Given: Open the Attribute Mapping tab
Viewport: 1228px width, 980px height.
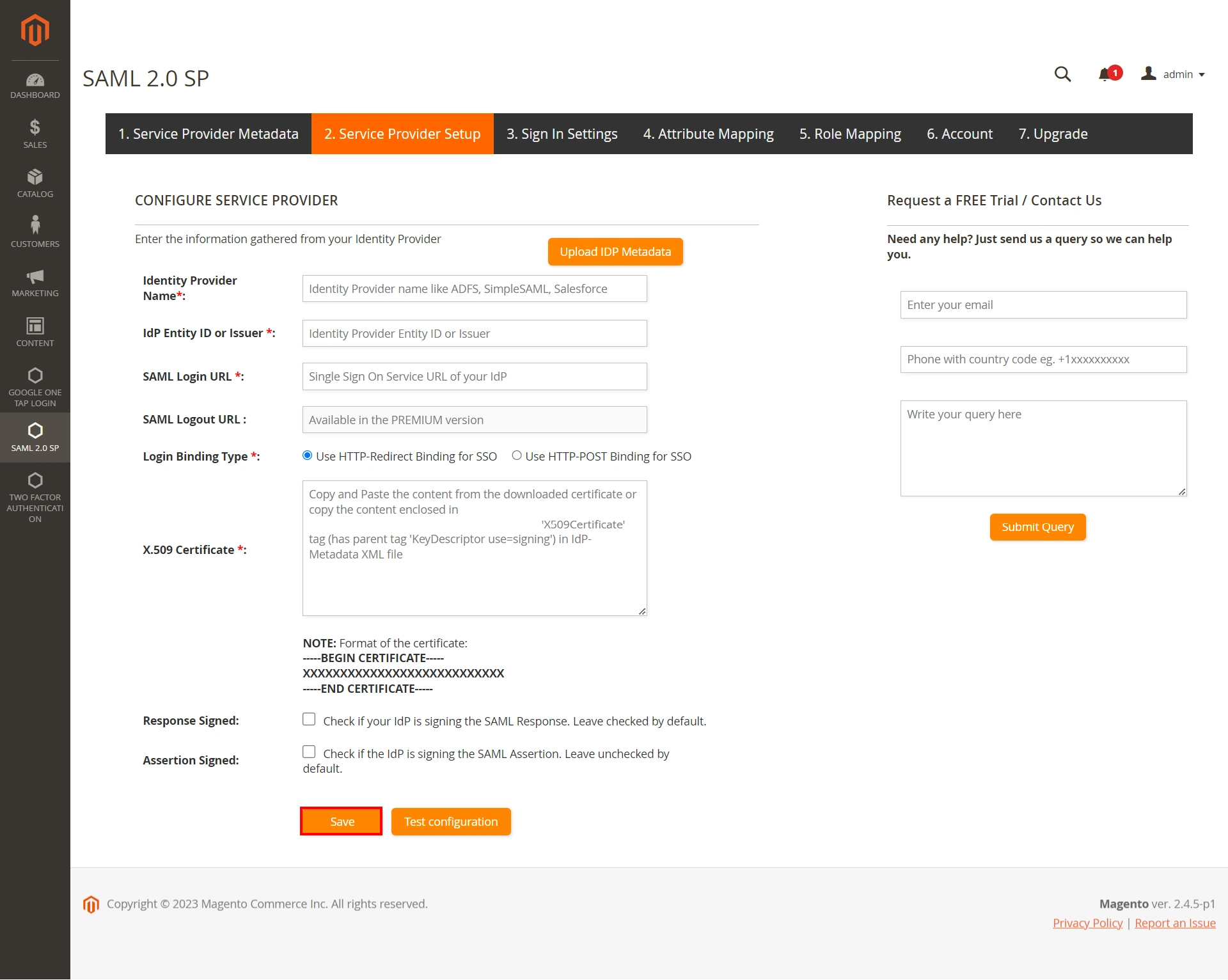Looking at the screenshot, I should click(708, 133).
